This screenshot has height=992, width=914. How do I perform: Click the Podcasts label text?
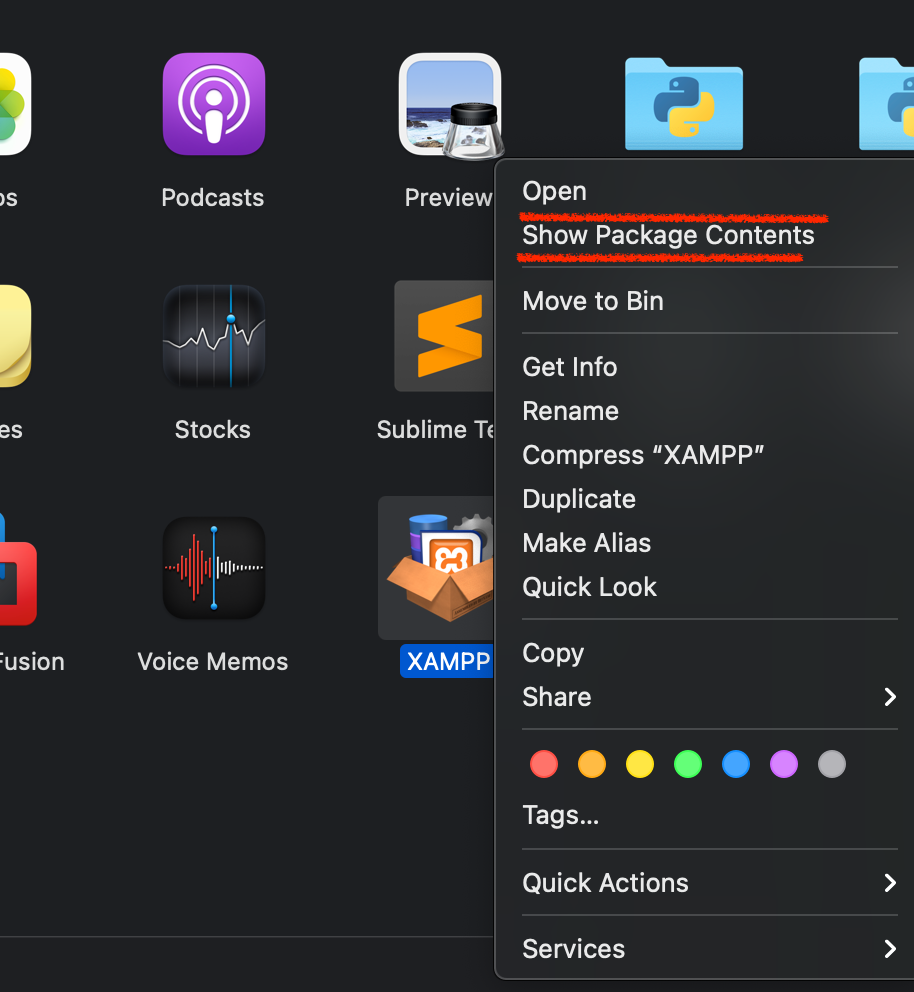[x=213, y=197]
